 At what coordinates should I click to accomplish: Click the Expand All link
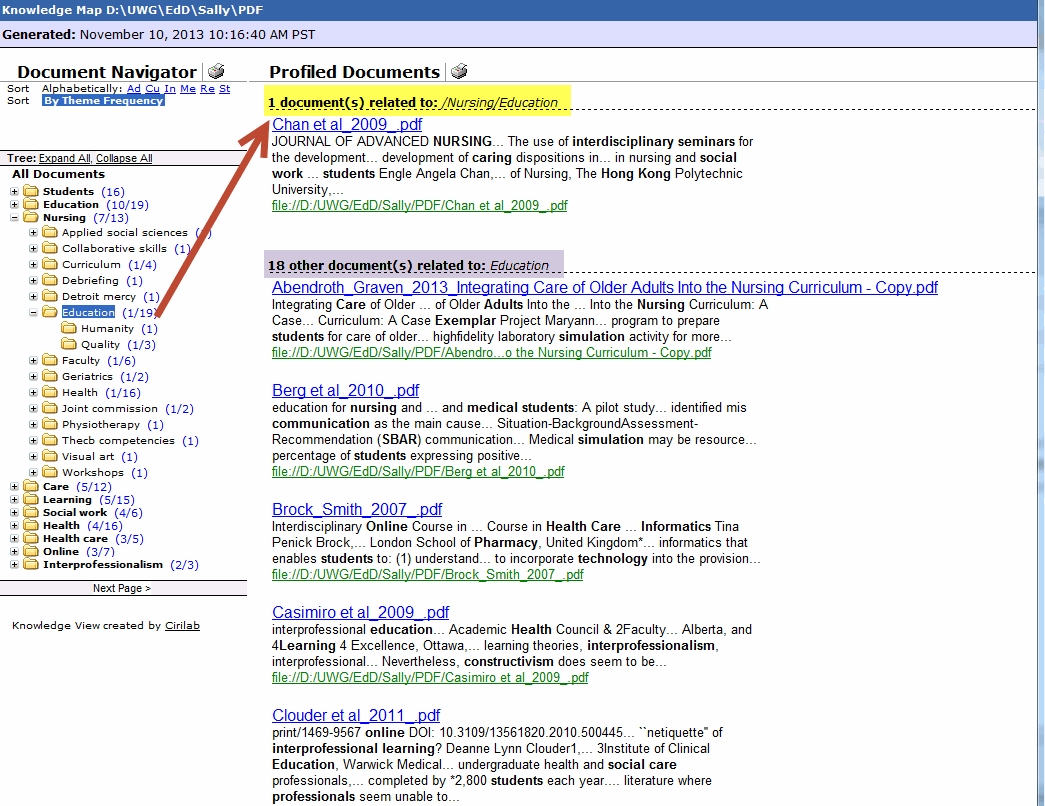coord(64,159)
